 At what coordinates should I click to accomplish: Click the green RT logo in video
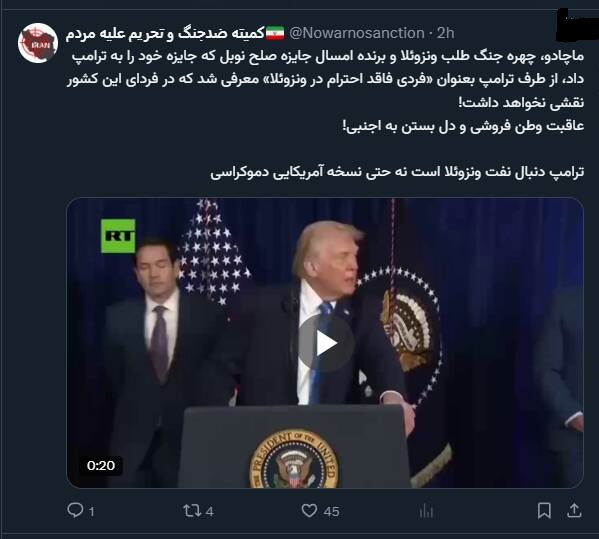pyautogui.click(x=118, y=236)
